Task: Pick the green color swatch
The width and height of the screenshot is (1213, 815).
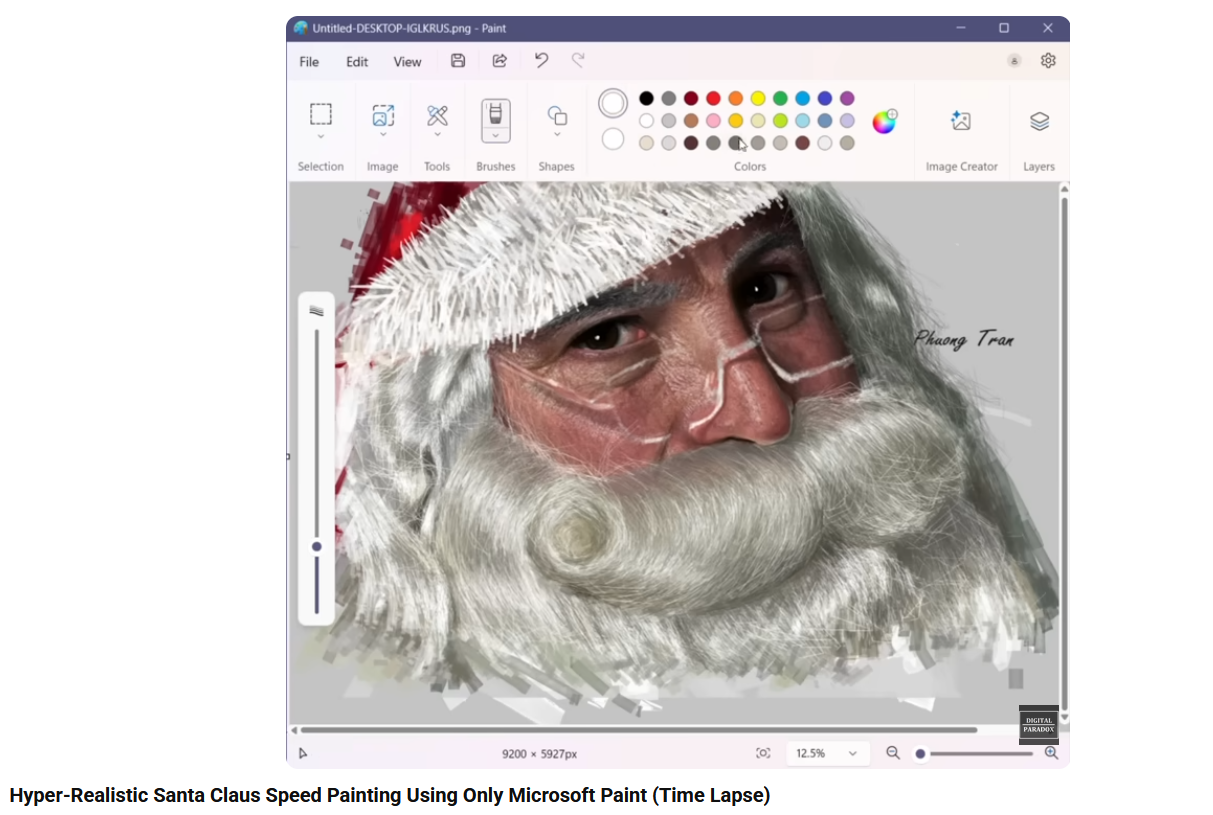Action: (x=780, y=98)
